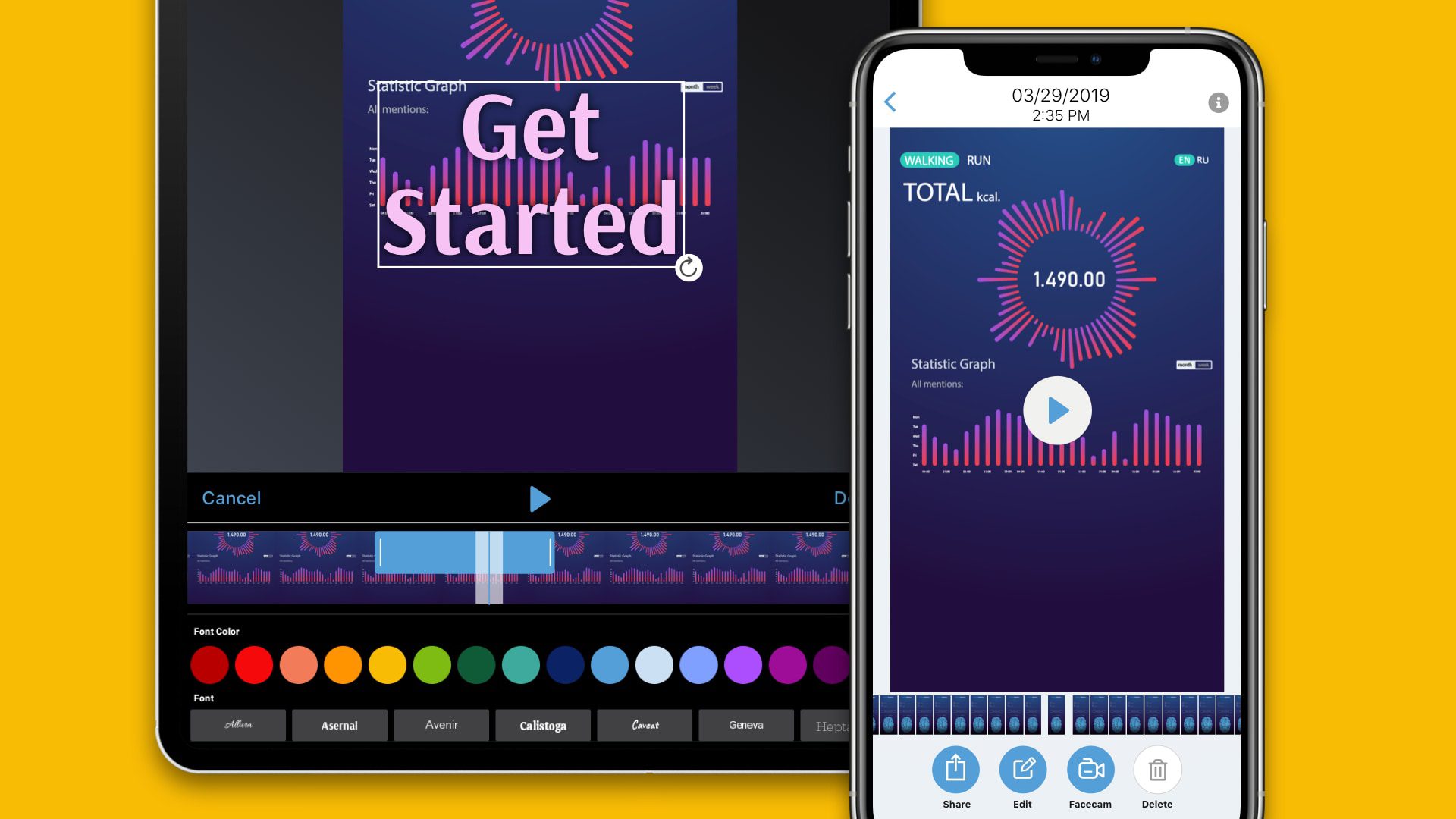Toggle RUN mode on phone
Screen dimensions: 1456x819
pos(978,159)
